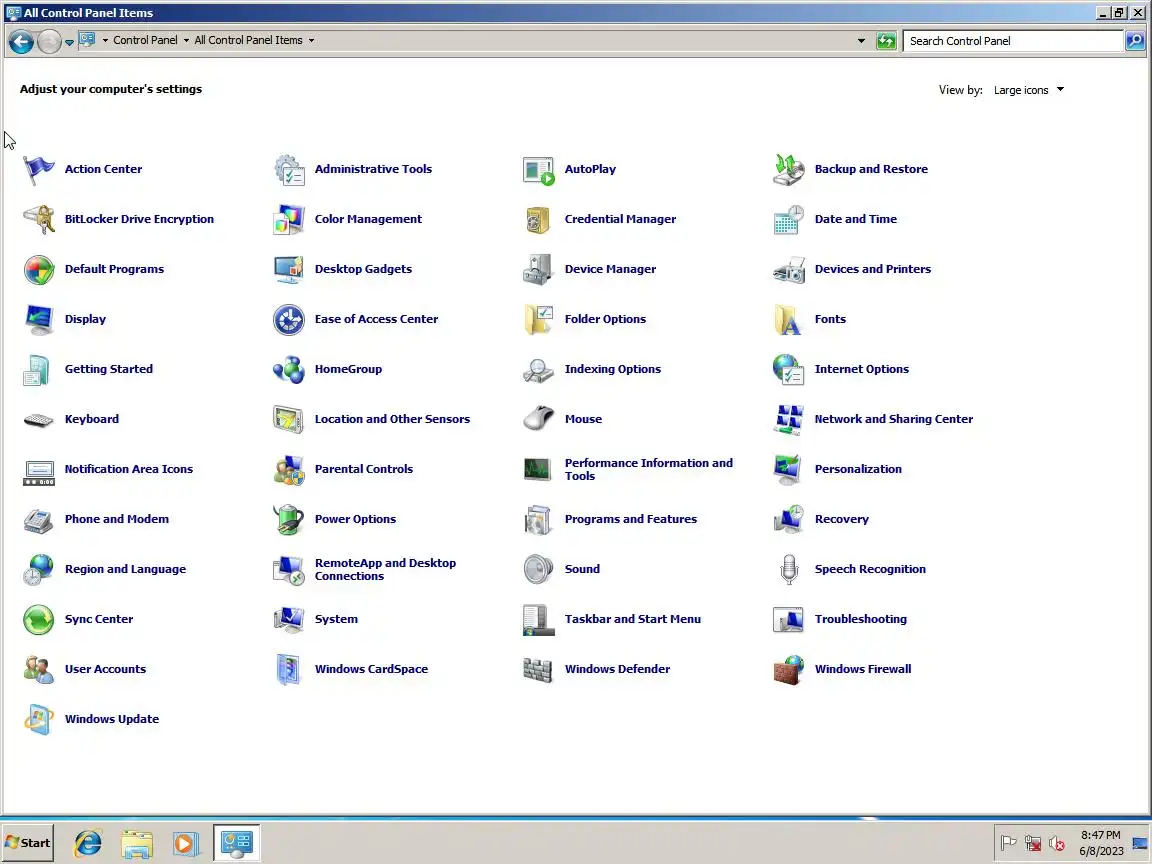
Task: Open the Windows Update link
Action: (112, 719)
